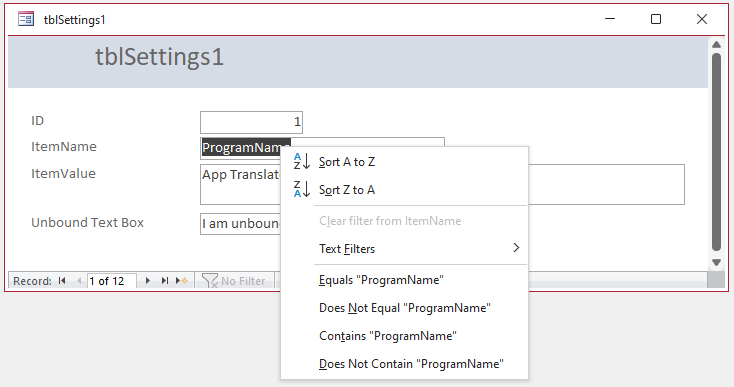The height and width of the screenshot is (387, 734).
Task: Click the Sort Z to A icon
Action: pyautogui.click(x=302, y=190)
